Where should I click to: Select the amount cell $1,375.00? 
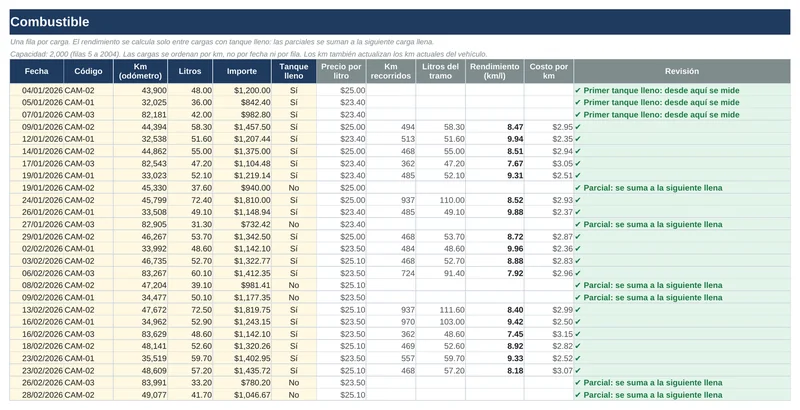point(242,151)
